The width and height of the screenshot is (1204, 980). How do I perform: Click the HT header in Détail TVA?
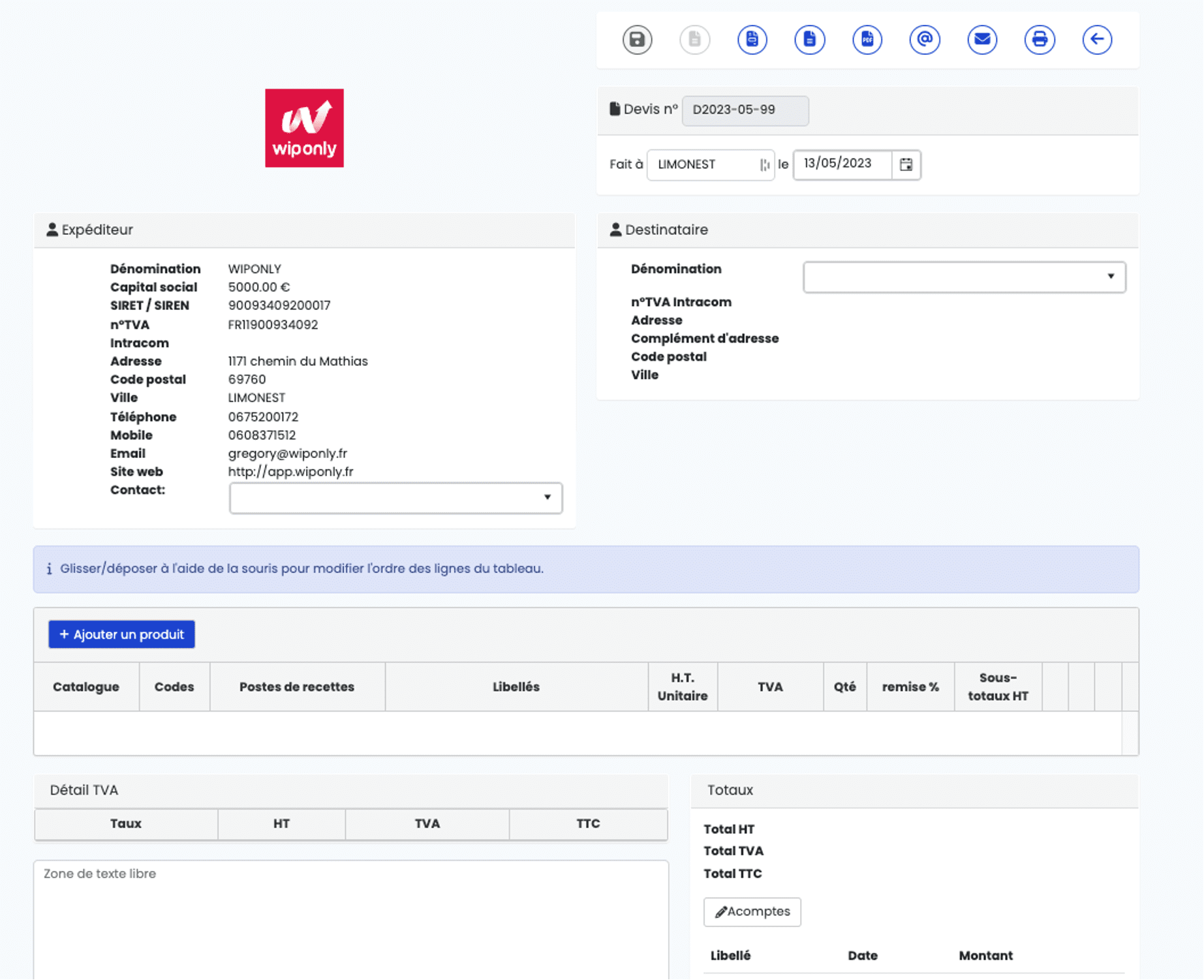(x=281, y=823)
